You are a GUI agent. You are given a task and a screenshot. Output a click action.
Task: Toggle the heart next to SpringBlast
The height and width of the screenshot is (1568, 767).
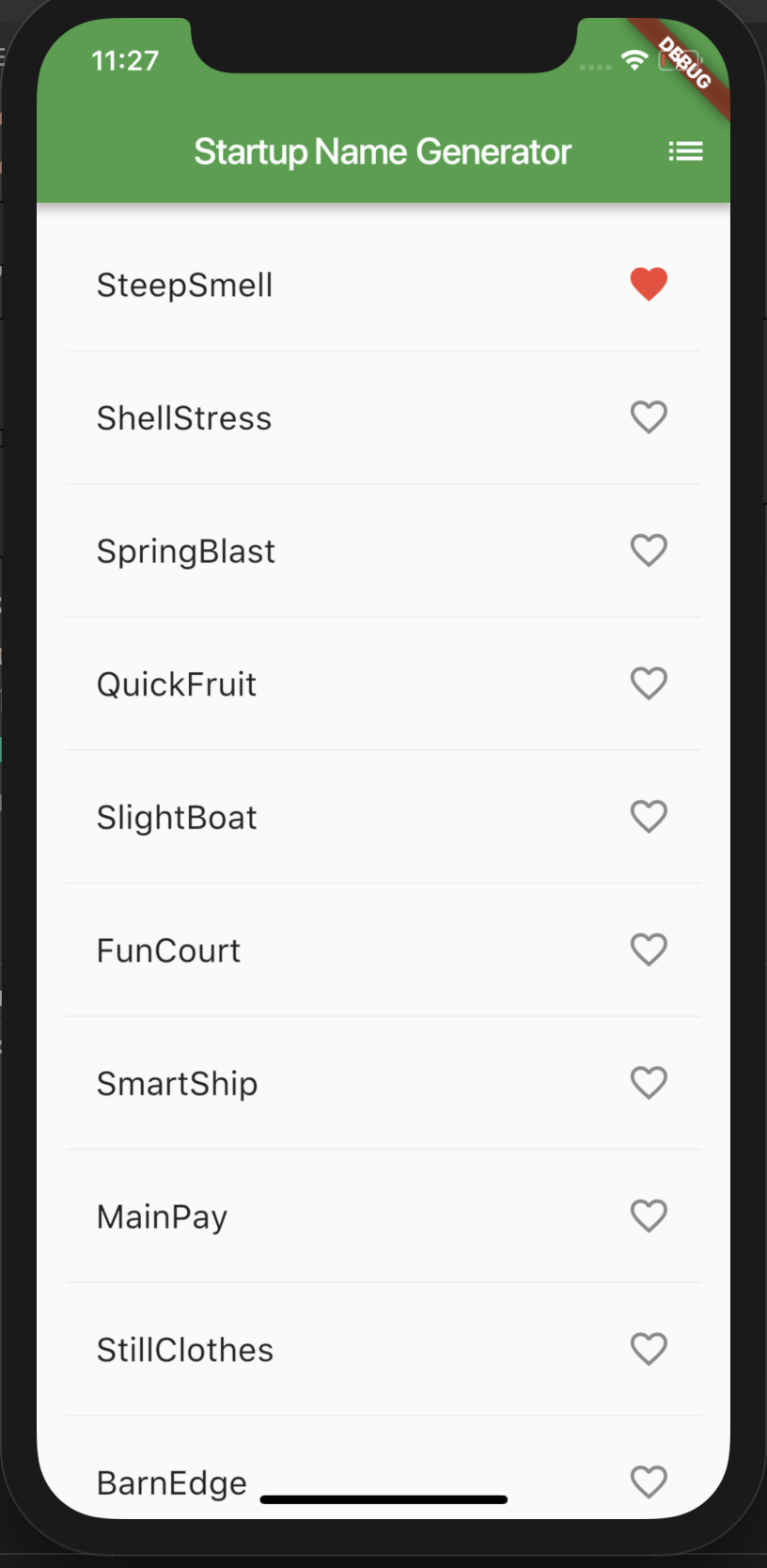(649, 550)
